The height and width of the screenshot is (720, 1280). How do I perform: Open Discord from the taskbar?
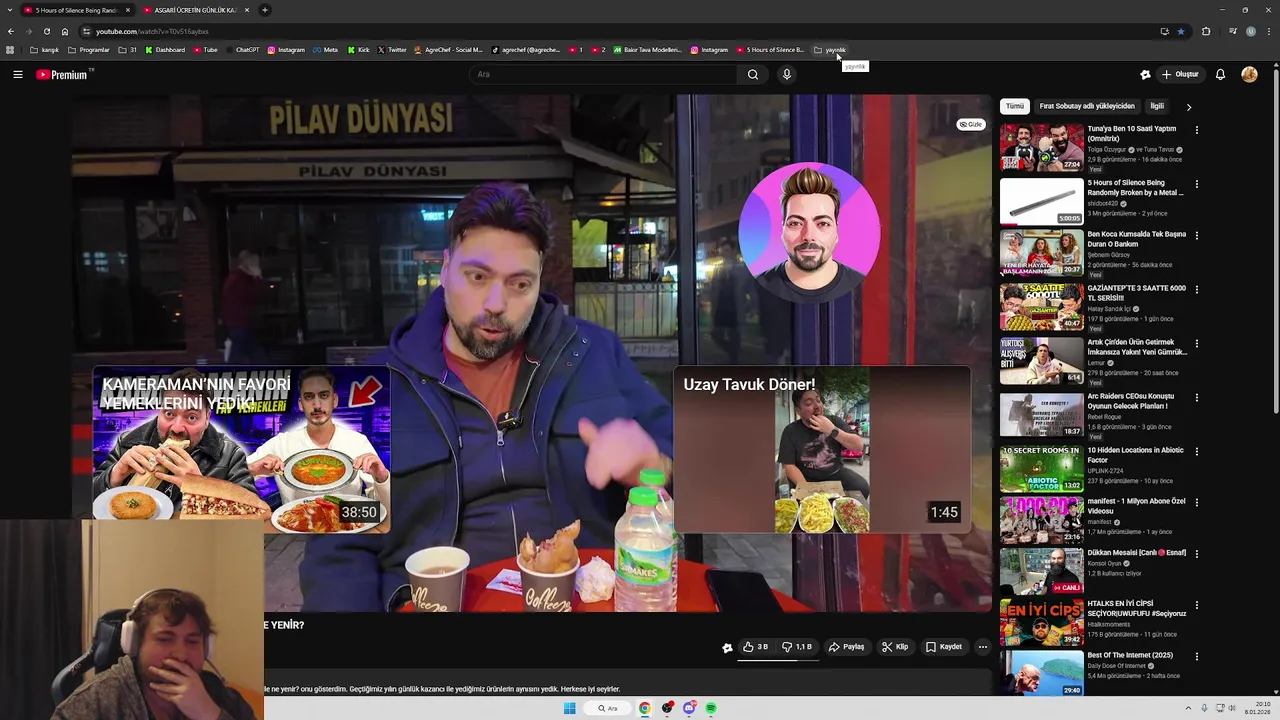689,708
